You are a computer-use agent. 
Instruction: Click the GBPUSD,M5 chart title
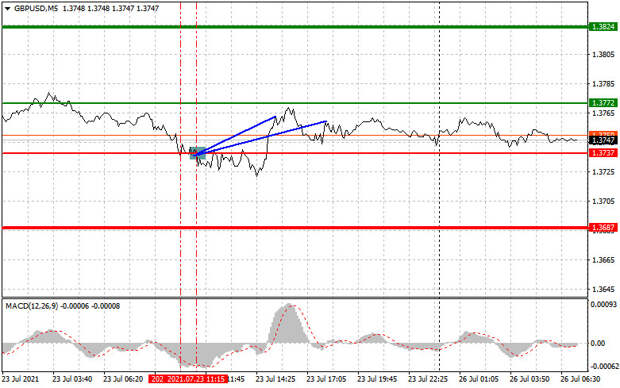click(36, 8)
